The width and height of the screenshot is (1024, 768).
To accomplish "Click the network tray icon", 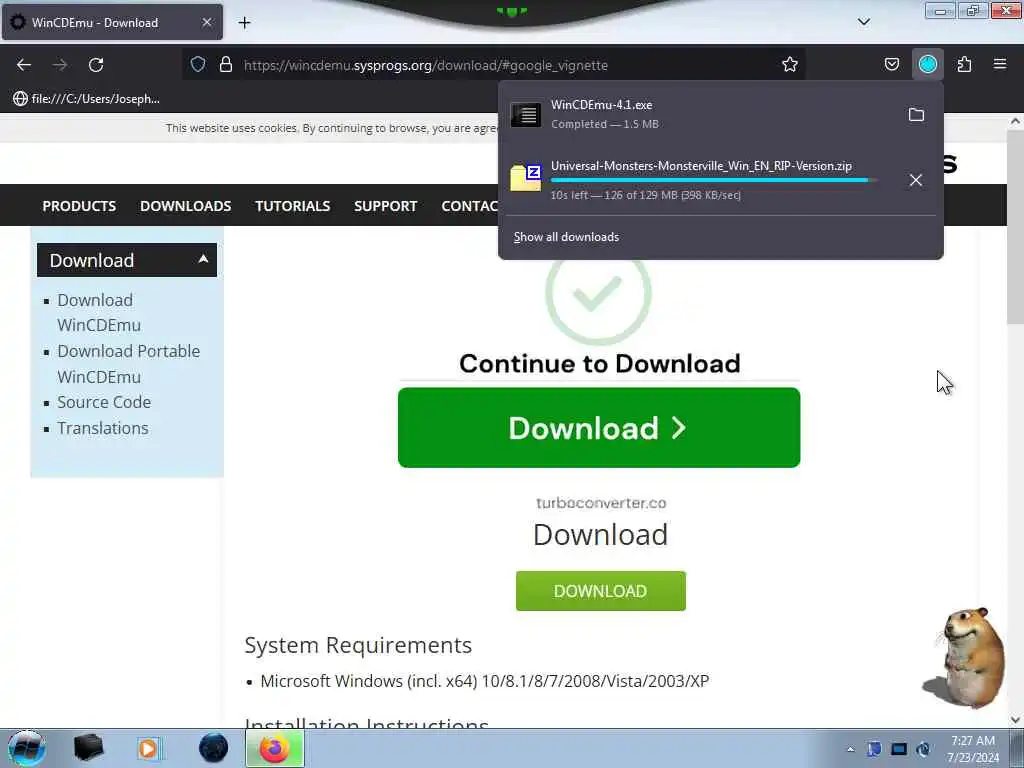I will tap(899, 749).
